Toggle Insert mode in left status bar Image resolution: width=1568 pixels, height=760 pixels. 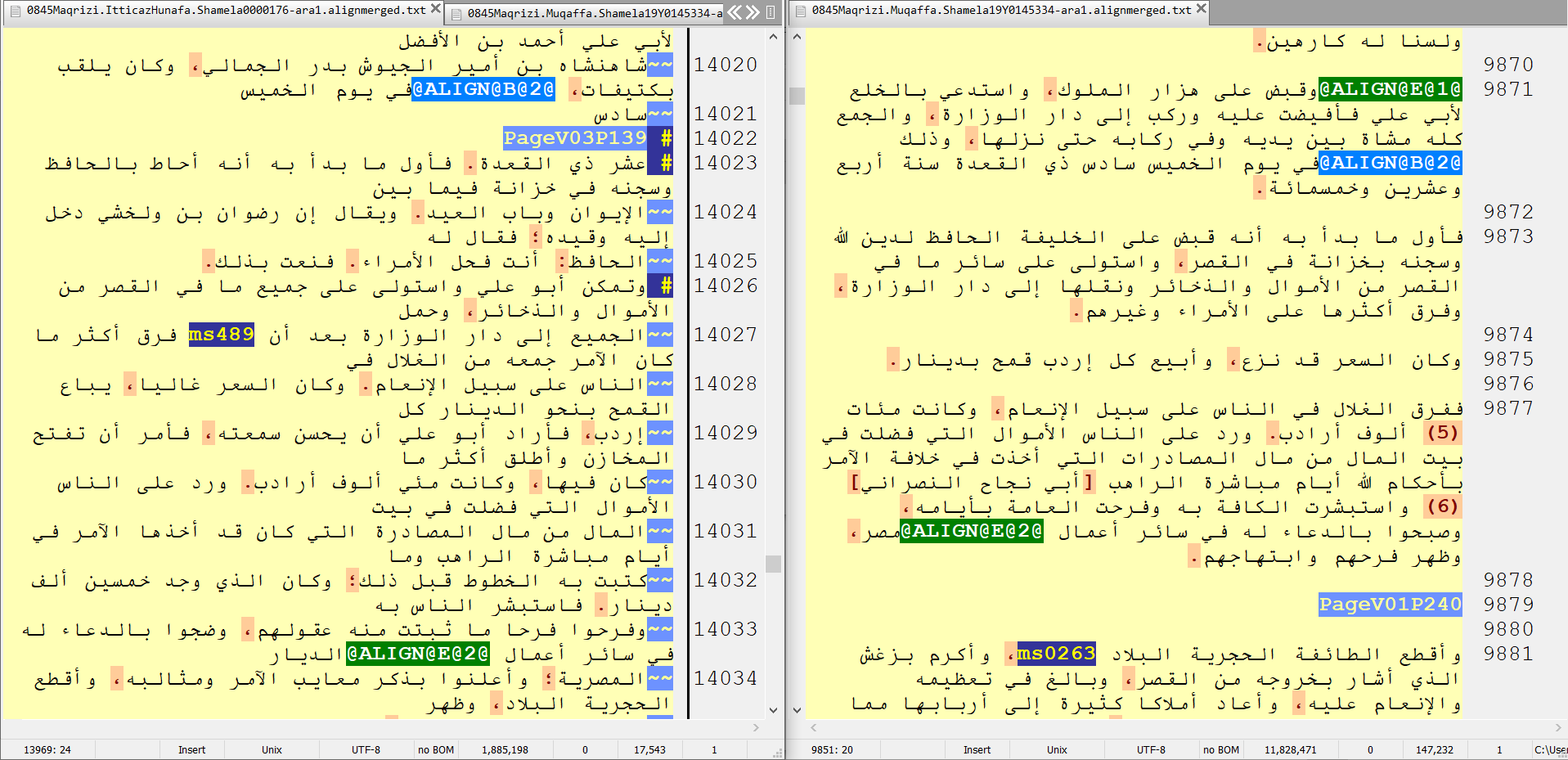(x=192, y=749)
